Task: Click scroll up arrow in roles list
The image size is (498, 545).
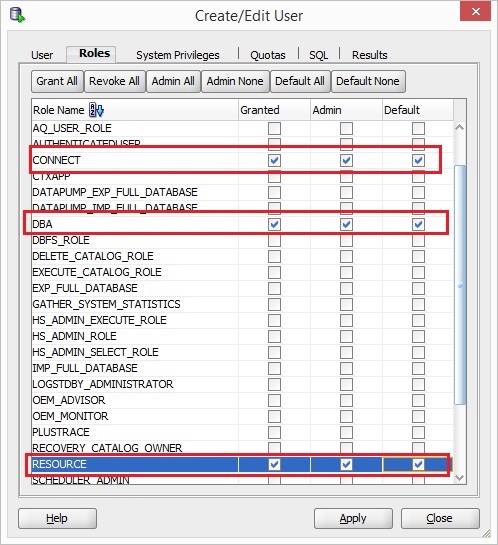Action: coord(459,128)
